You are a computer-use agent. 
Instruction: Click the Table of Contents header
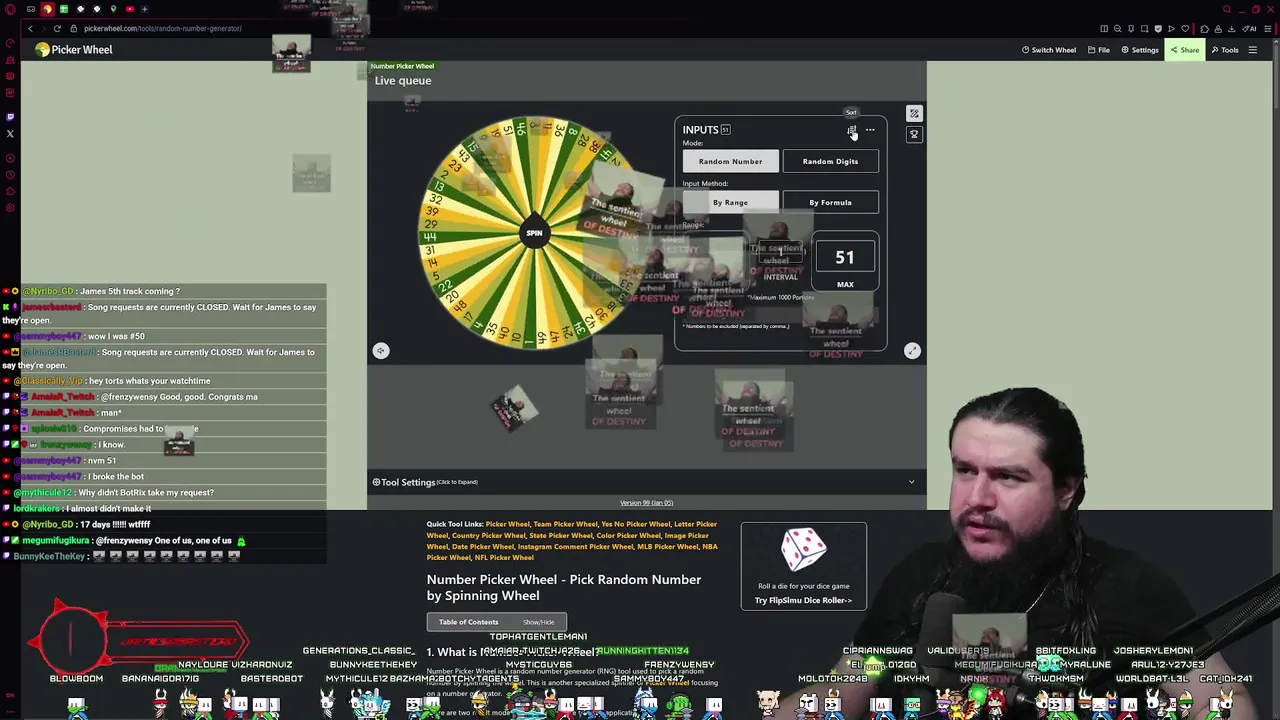coord(468,622)
